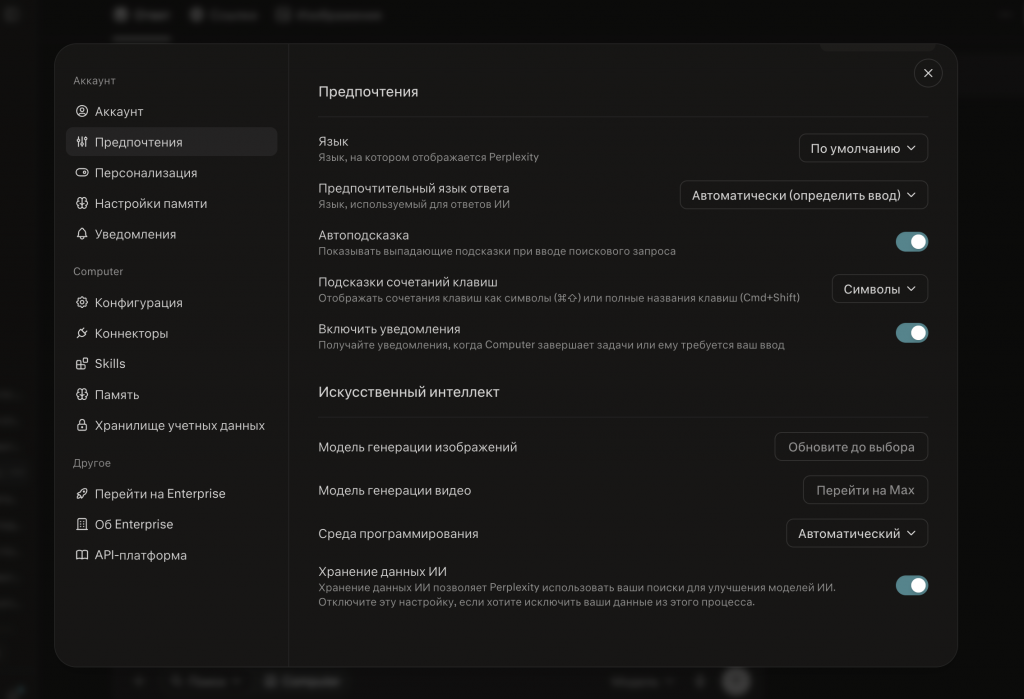Click the Уведомления bell icon
The height and width of the screenshot is (699, 1024).
pyautogui.click(x=82, y=234)
